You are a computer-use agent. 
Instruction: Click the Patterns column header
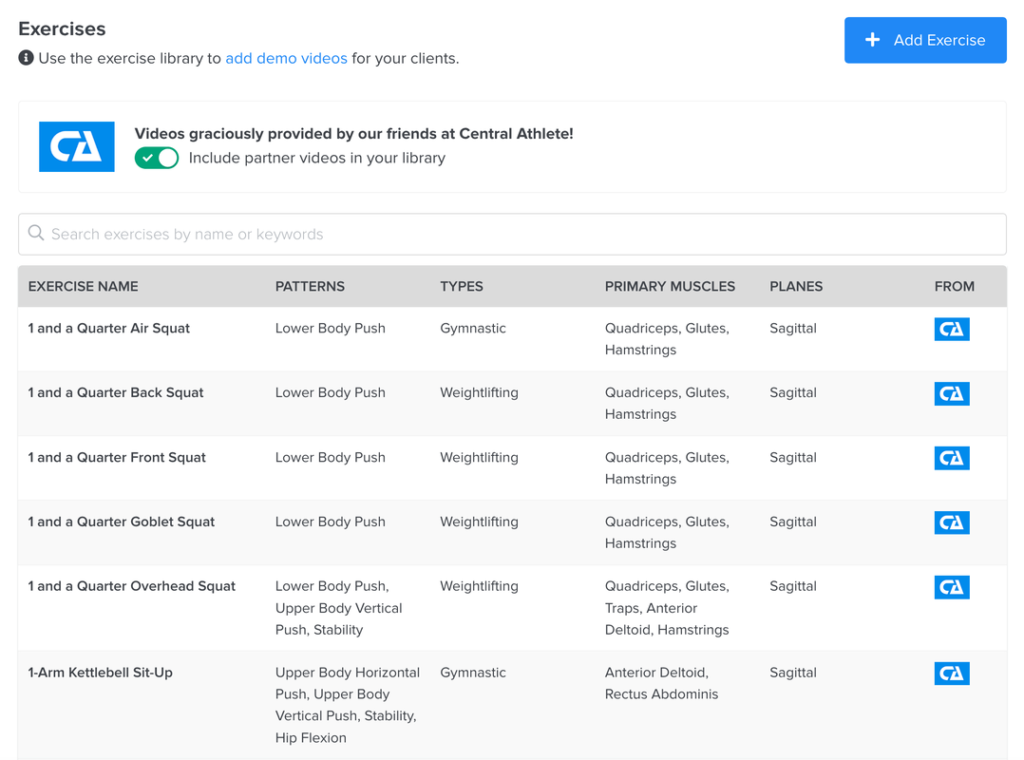point(310,286)
